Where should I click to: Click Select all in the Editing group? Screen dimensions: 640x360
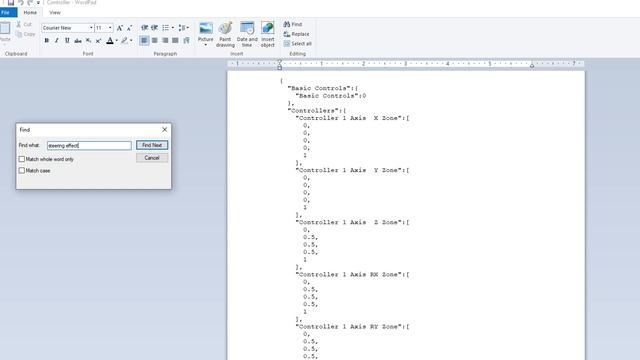click(x=298, y=44)
